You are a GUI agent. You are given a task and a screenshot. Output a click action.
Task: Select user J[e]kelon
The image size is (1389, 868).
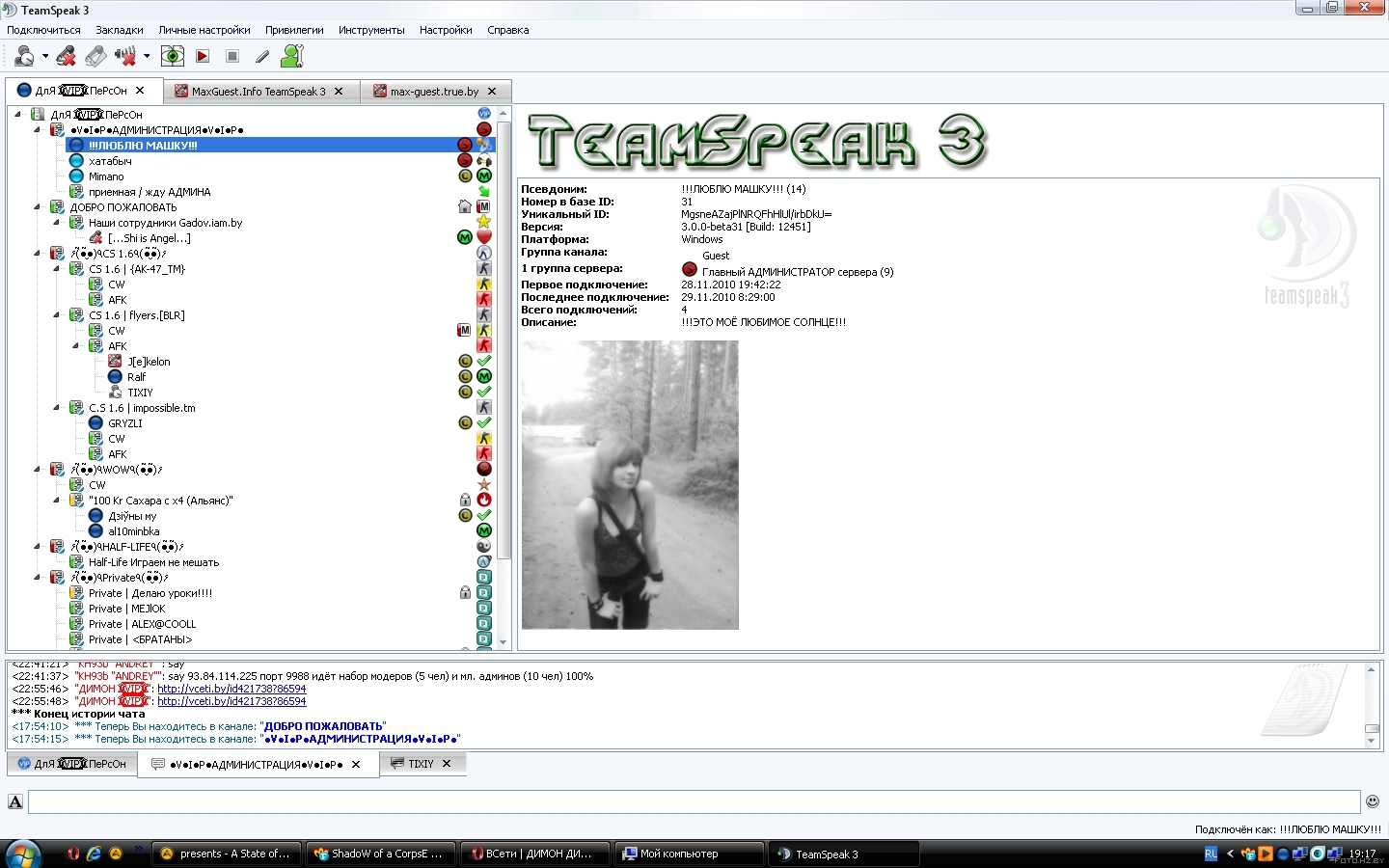point(149,362)
